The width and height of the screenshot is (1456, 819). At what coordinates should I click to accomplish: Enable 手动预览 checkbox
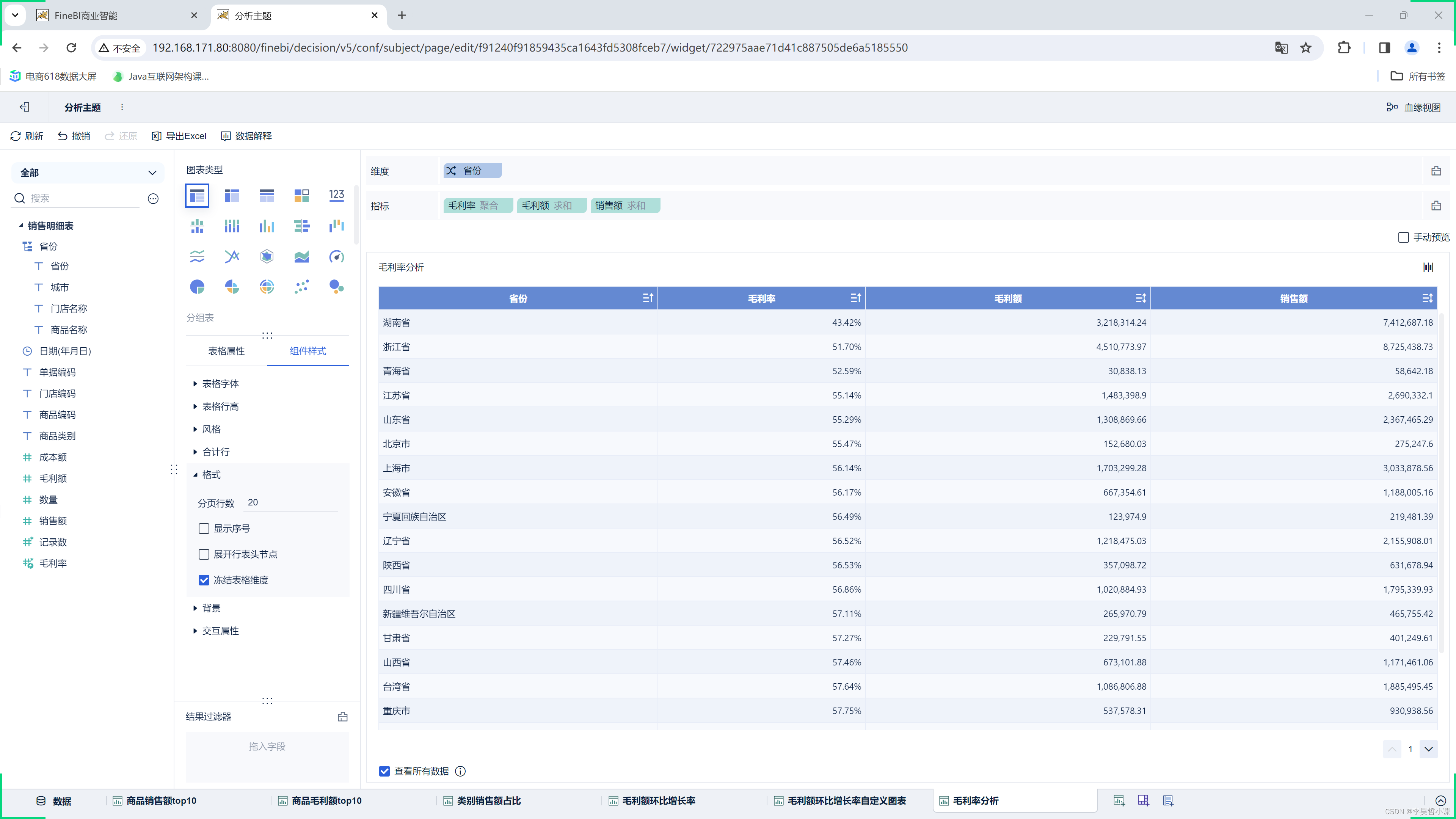tap(1403, 237)
